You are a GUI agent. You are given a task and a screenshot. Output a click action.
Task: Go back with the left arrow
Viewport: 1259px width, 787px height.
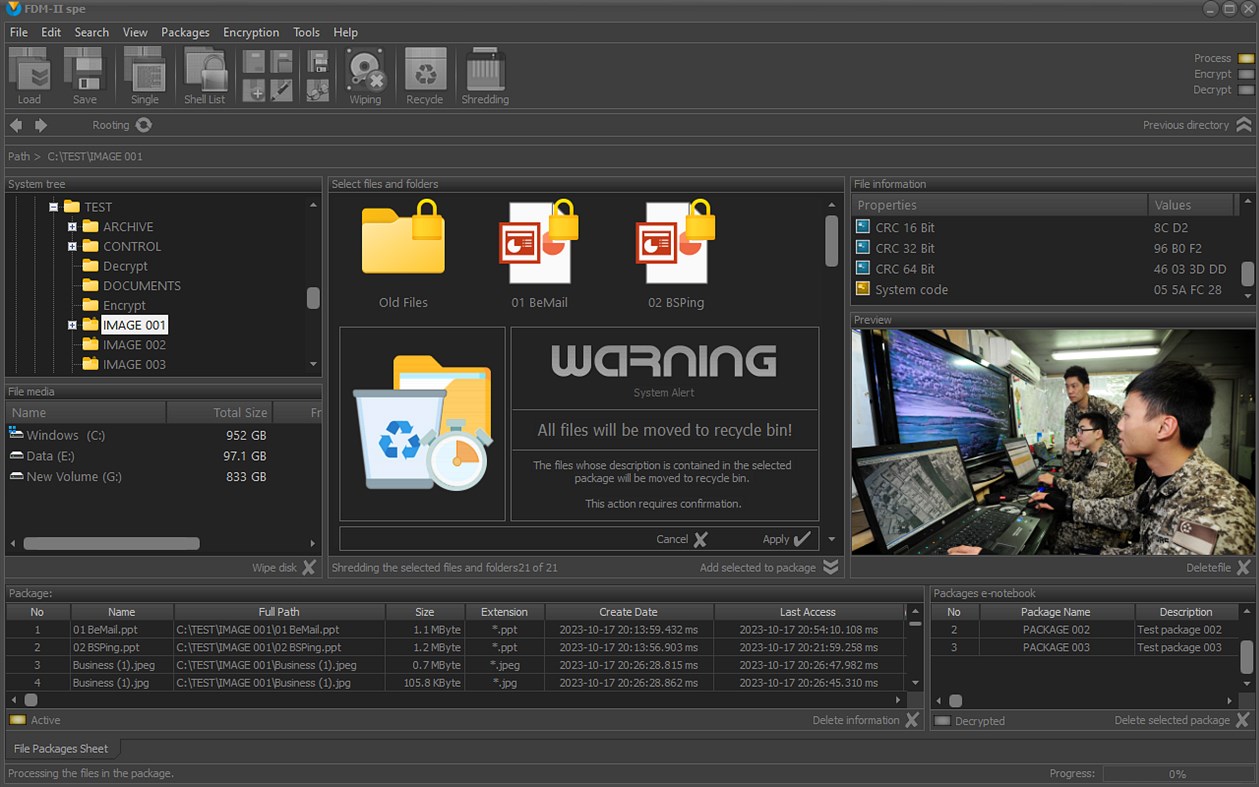[16, 125]
